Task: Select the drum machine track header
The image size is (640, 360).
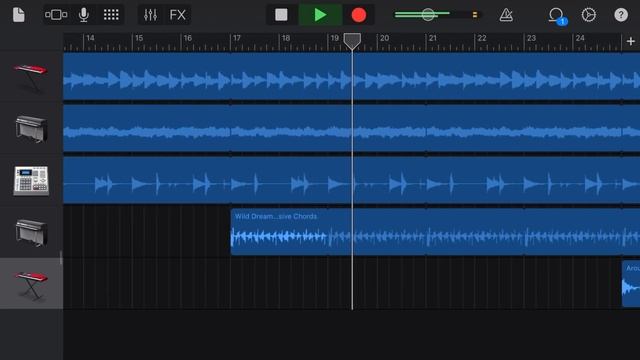Action: (x=31, y=180)
